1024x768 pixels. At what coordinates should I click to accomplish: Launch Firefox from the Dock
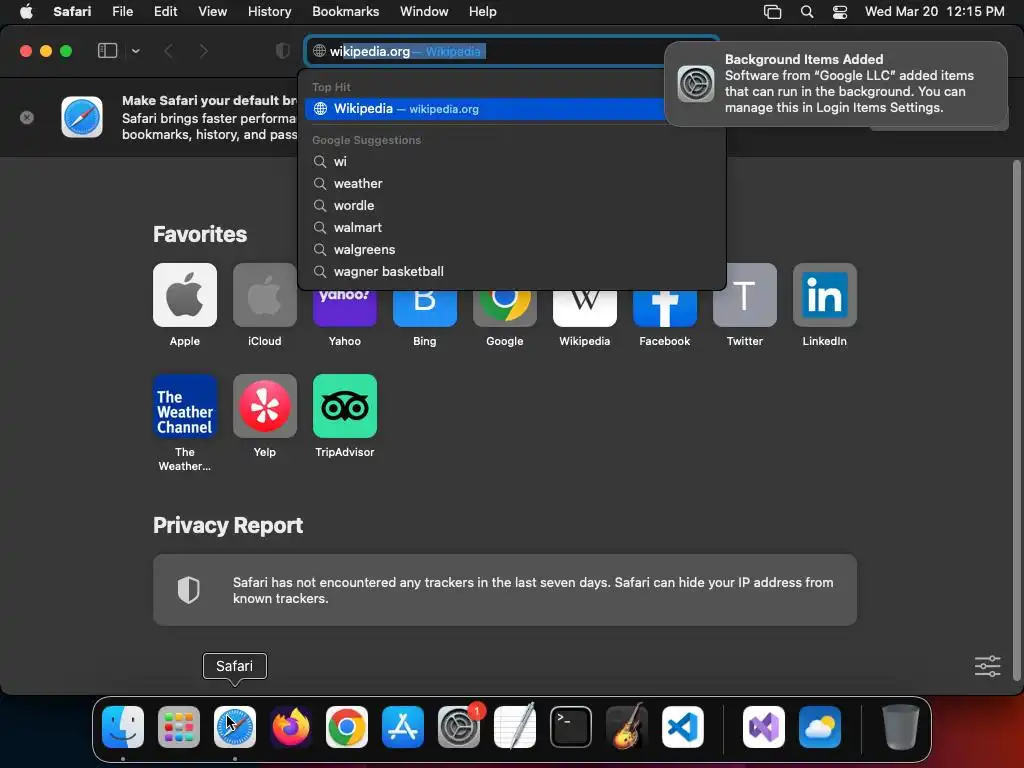pyautogui.click(x=291, y=727)
